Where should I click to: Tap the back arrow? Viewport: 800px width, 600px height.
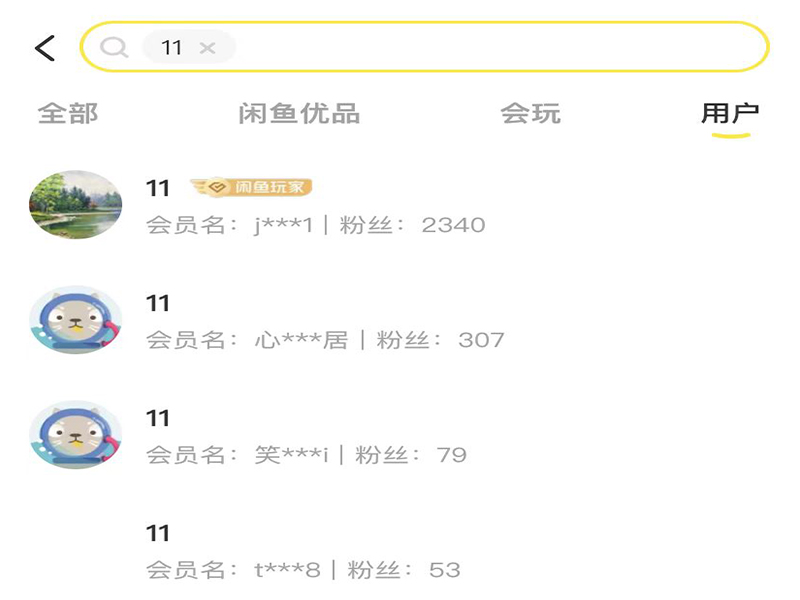tap(45, 47)
